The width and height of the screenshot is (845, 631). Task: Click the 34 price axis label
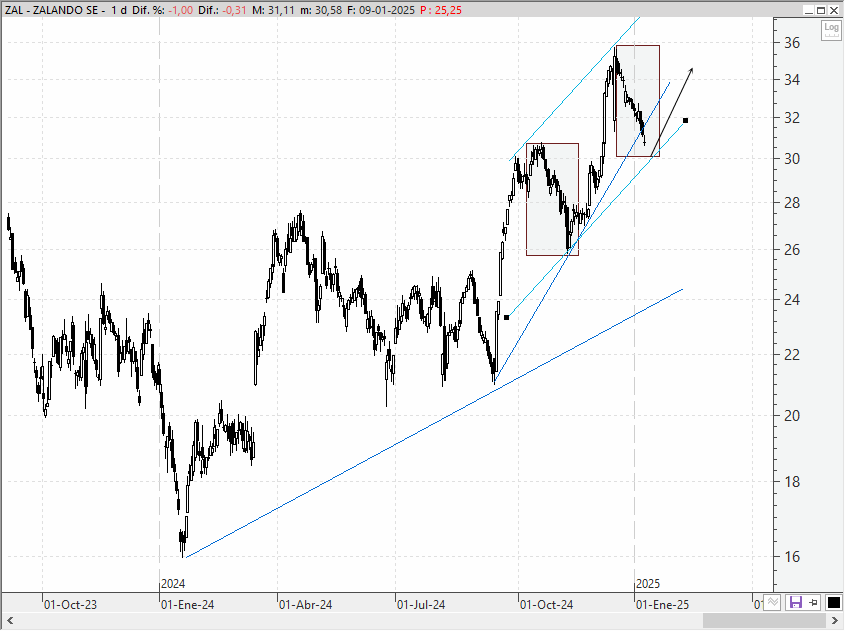(x=792, y=80)
